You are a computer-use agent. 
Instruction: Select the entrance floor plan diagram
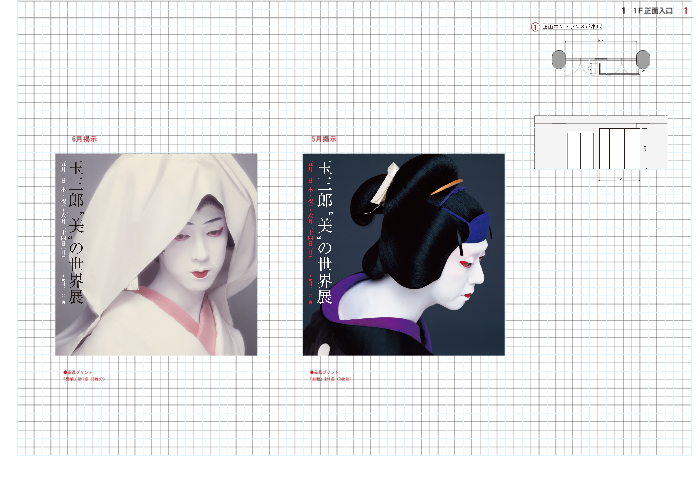tap(601, 60)
